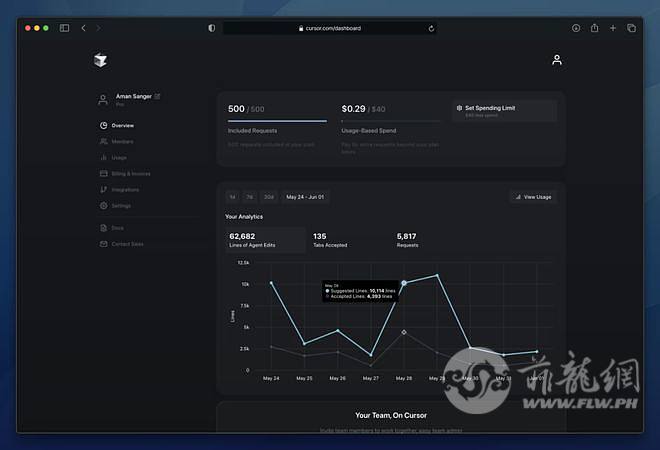This screenshot has height=450, width=660.
Task: Click the May 28 accepted lines diamond marker
Action: (x=404, y=332)
